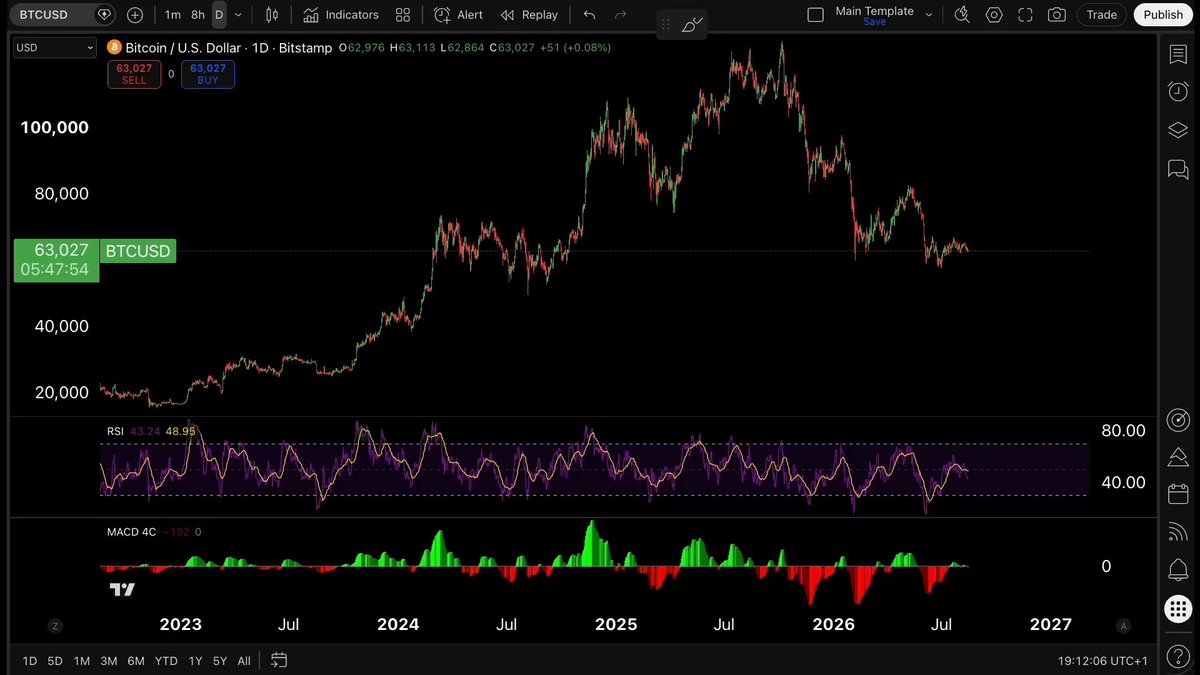Image resolution: width=1200 pixels, height=675 pixels.
Task: Open chart settings hexagon icon
Action: click(x=994, y=15)
